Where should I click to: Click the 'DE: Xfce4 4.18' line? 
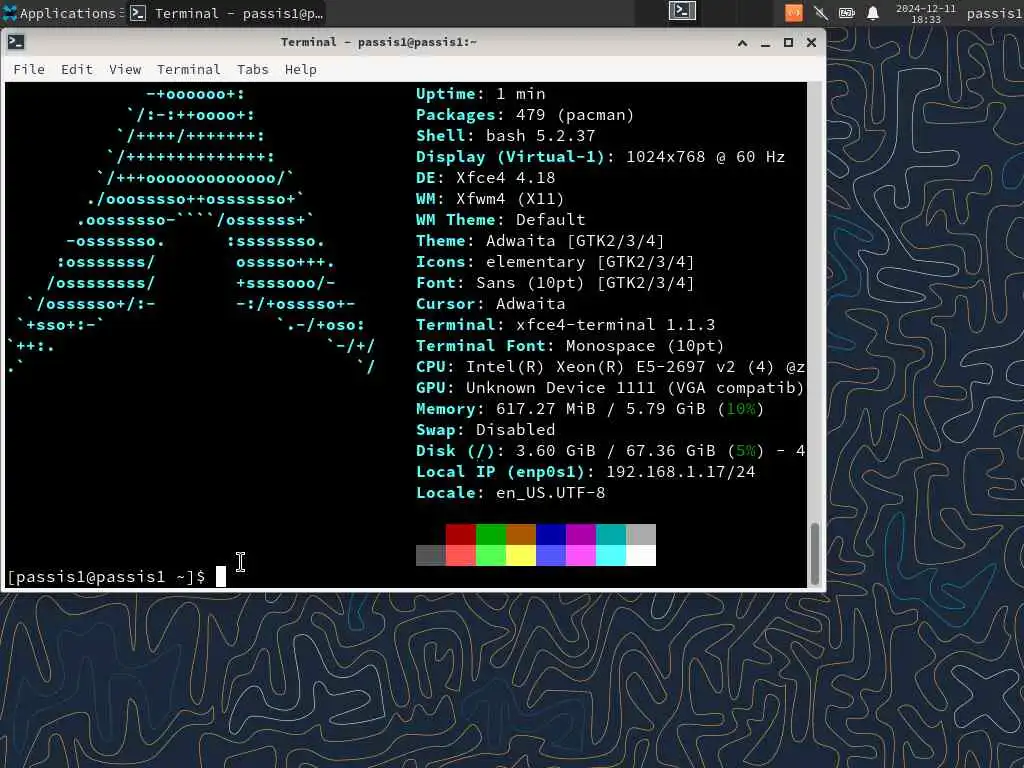(485, 178)
